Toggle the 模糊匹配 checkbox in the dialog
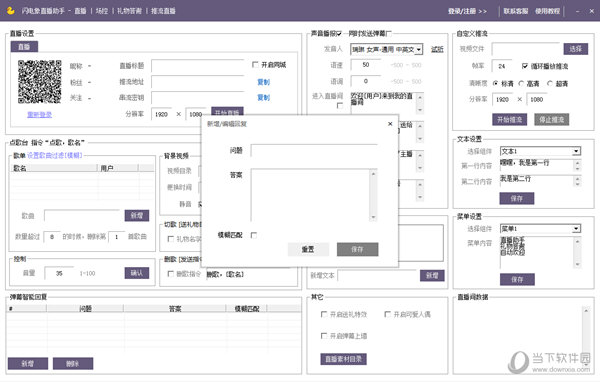 click(253, 235)
